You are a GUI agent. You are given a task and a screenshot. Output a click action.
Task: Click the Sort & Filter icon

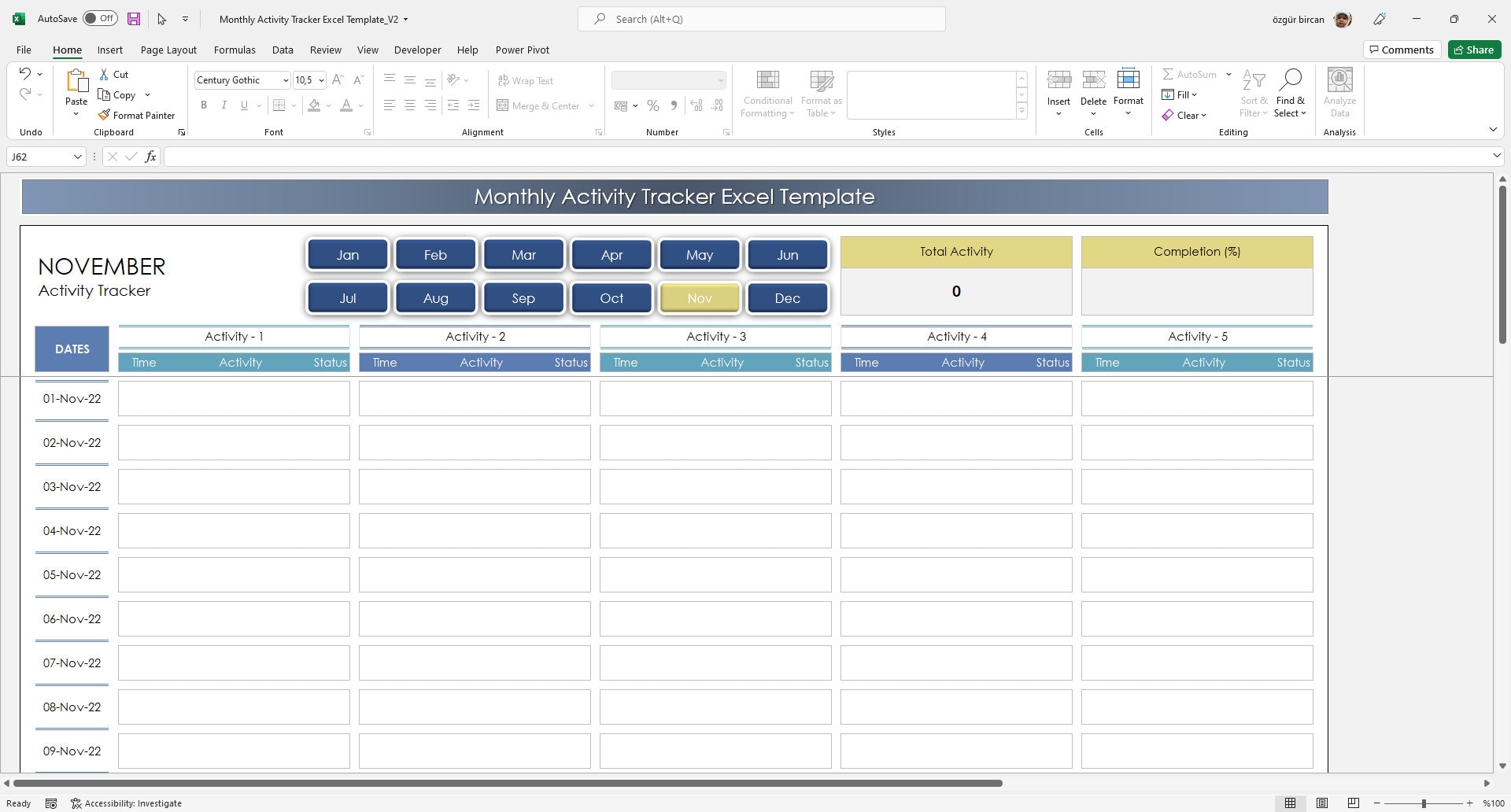tap(1253, 93)
